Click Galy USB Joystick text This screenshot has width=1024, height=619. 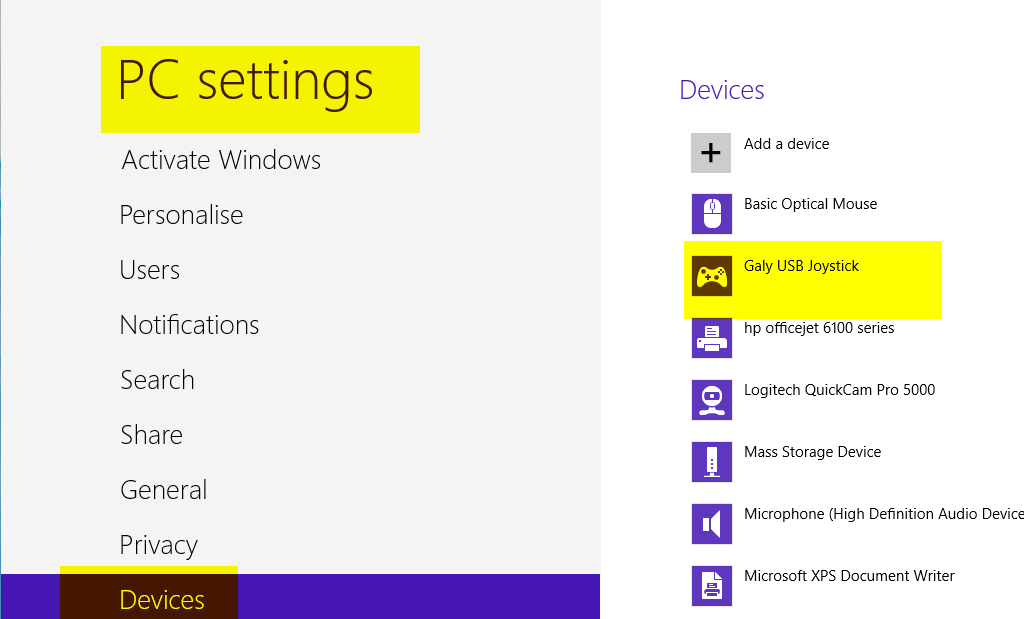[801, 266]
